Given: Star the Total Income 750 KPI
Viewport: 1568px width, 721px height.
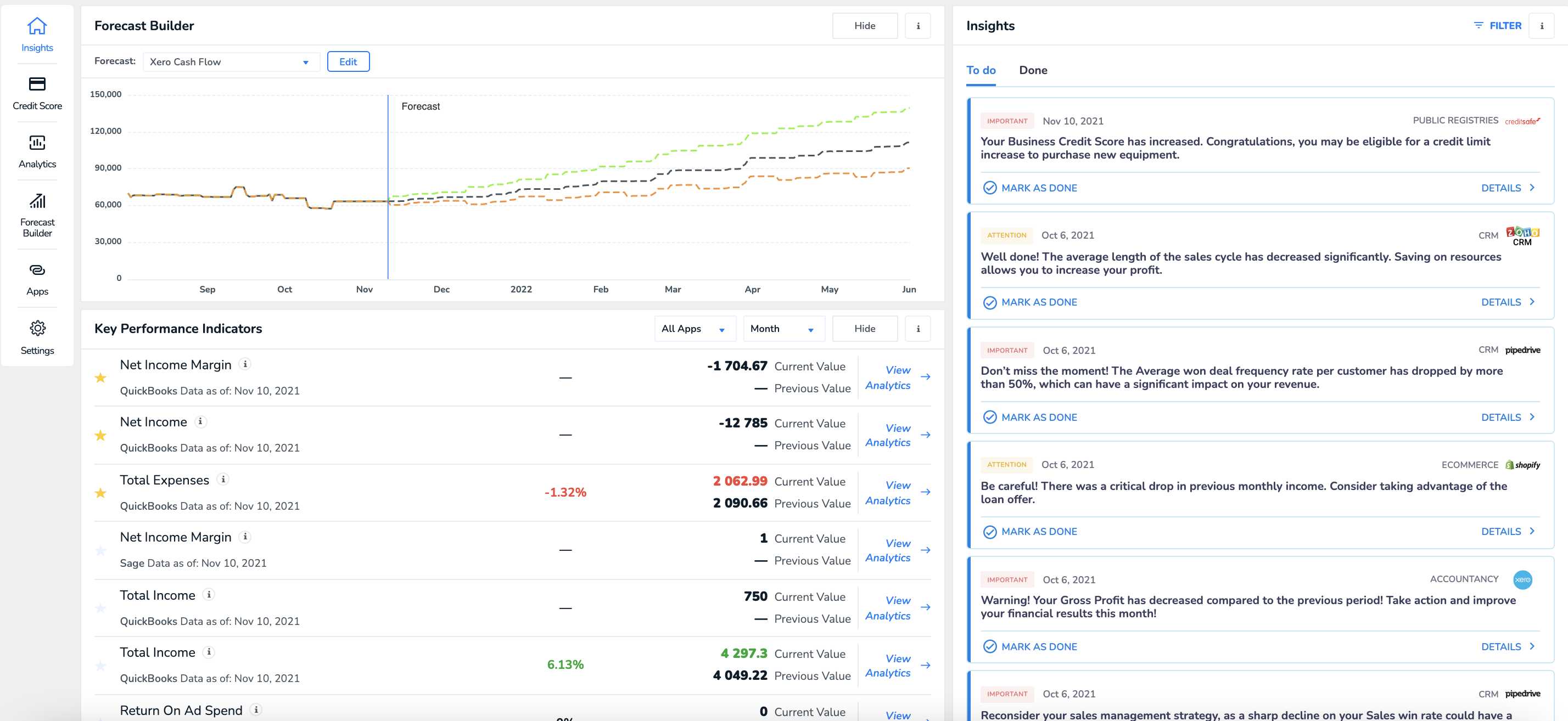Looking at the screenshot, I should [100, 608].
